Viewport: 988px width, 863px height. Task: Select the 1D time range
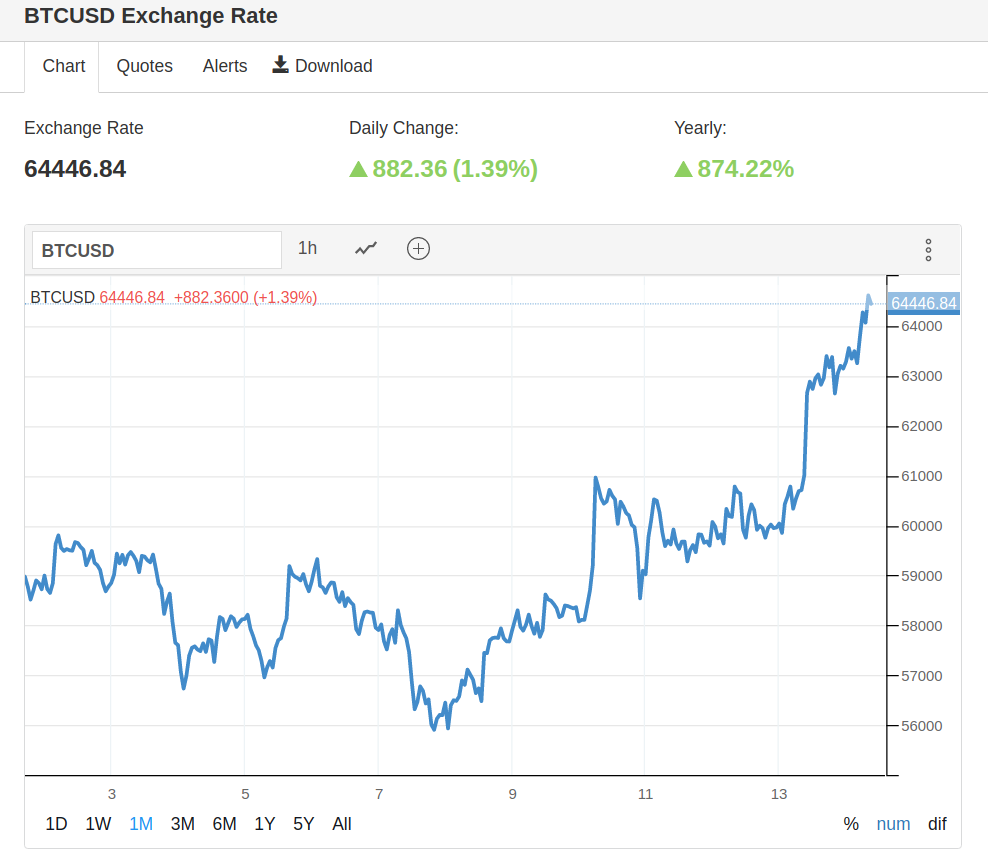click(57, 824)
